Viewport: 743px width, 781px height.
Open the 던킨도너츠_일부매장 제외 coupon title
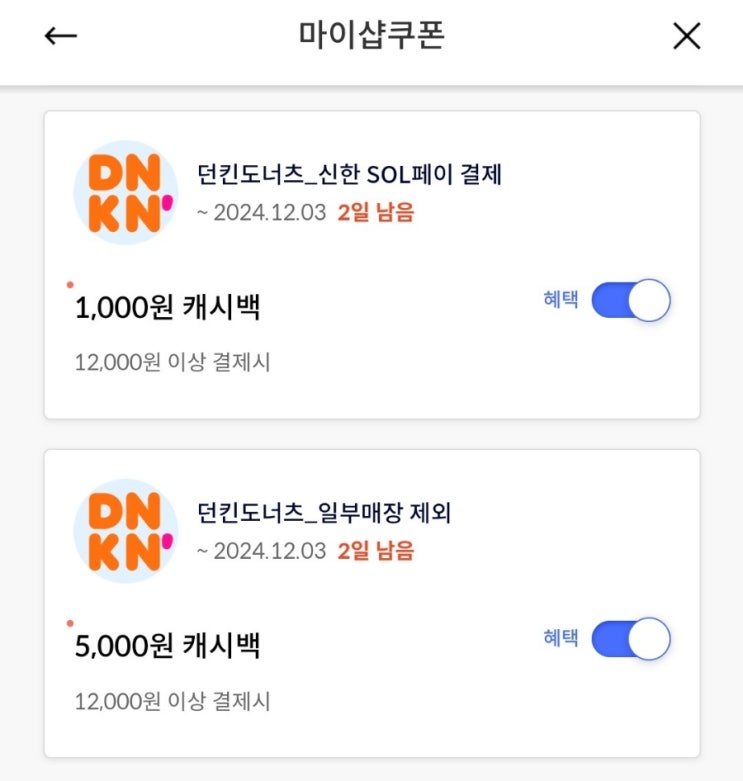click(x=325, y=514)
